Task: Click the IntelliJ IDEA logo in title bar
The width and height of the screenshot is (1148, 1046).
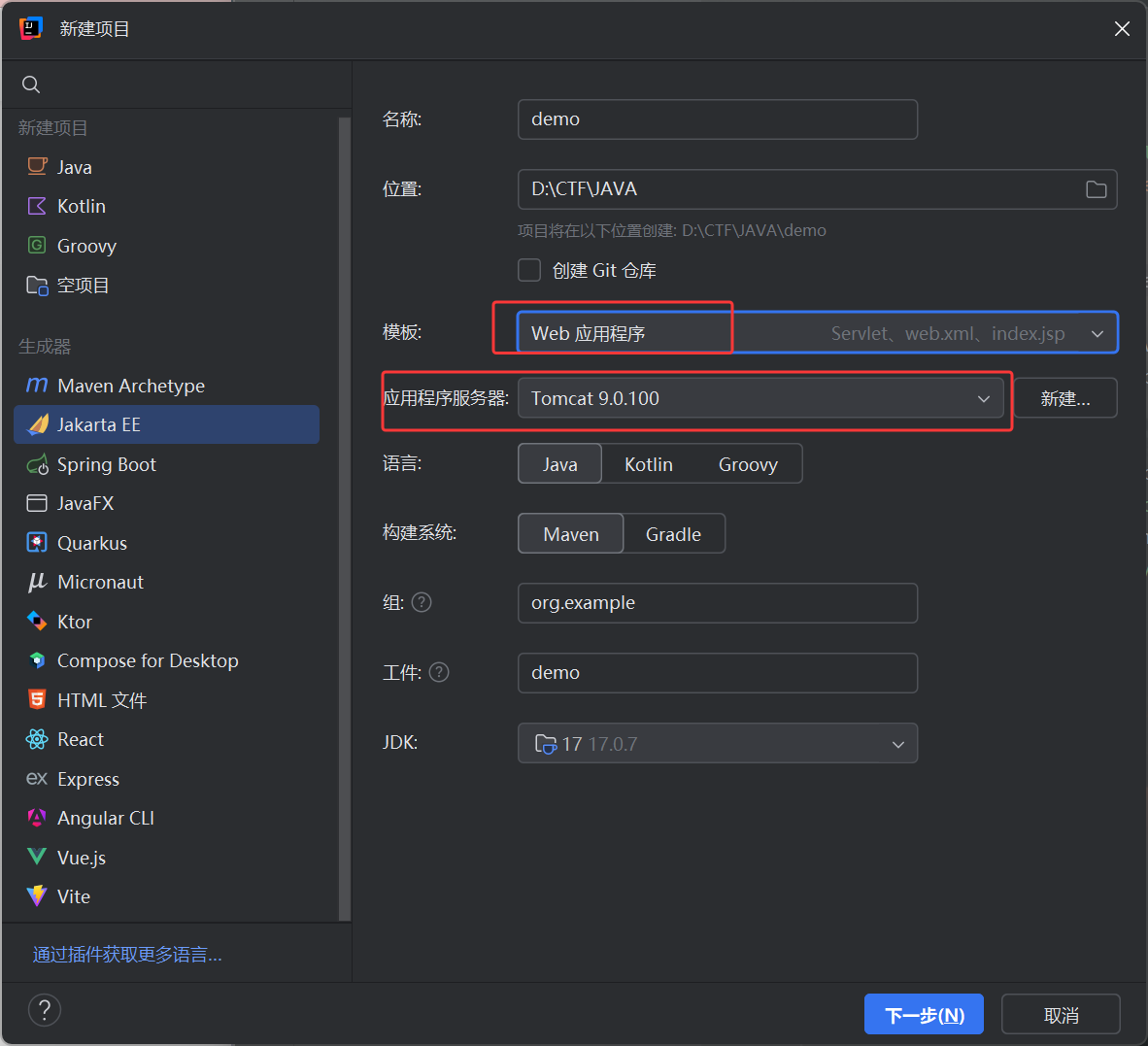Action: (x=31, y=28)
